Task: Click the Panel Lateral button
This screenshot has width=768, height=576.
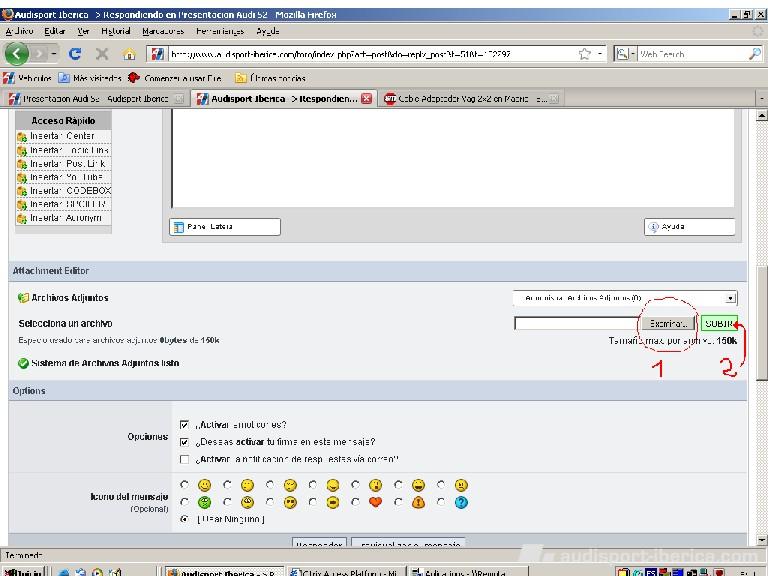Action: [x=225, y=227]
